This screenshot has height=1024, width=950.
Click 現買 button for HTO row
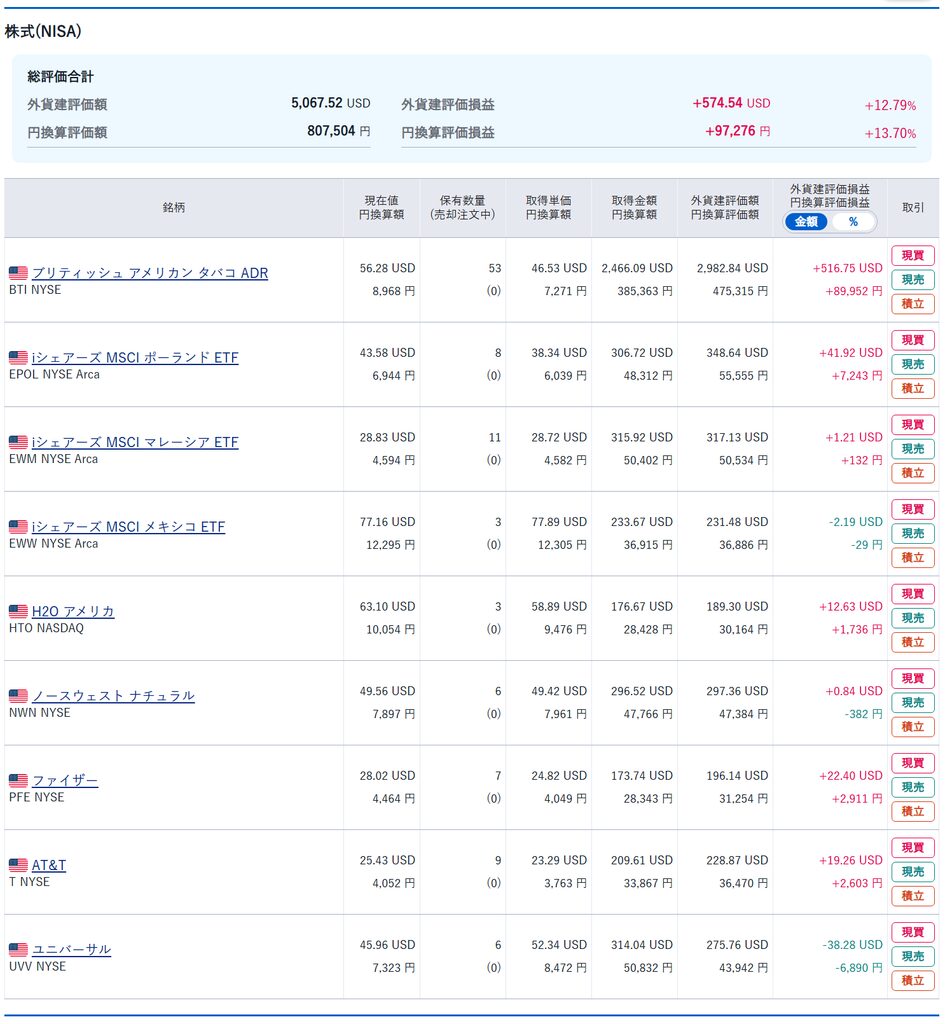point(913,594)
